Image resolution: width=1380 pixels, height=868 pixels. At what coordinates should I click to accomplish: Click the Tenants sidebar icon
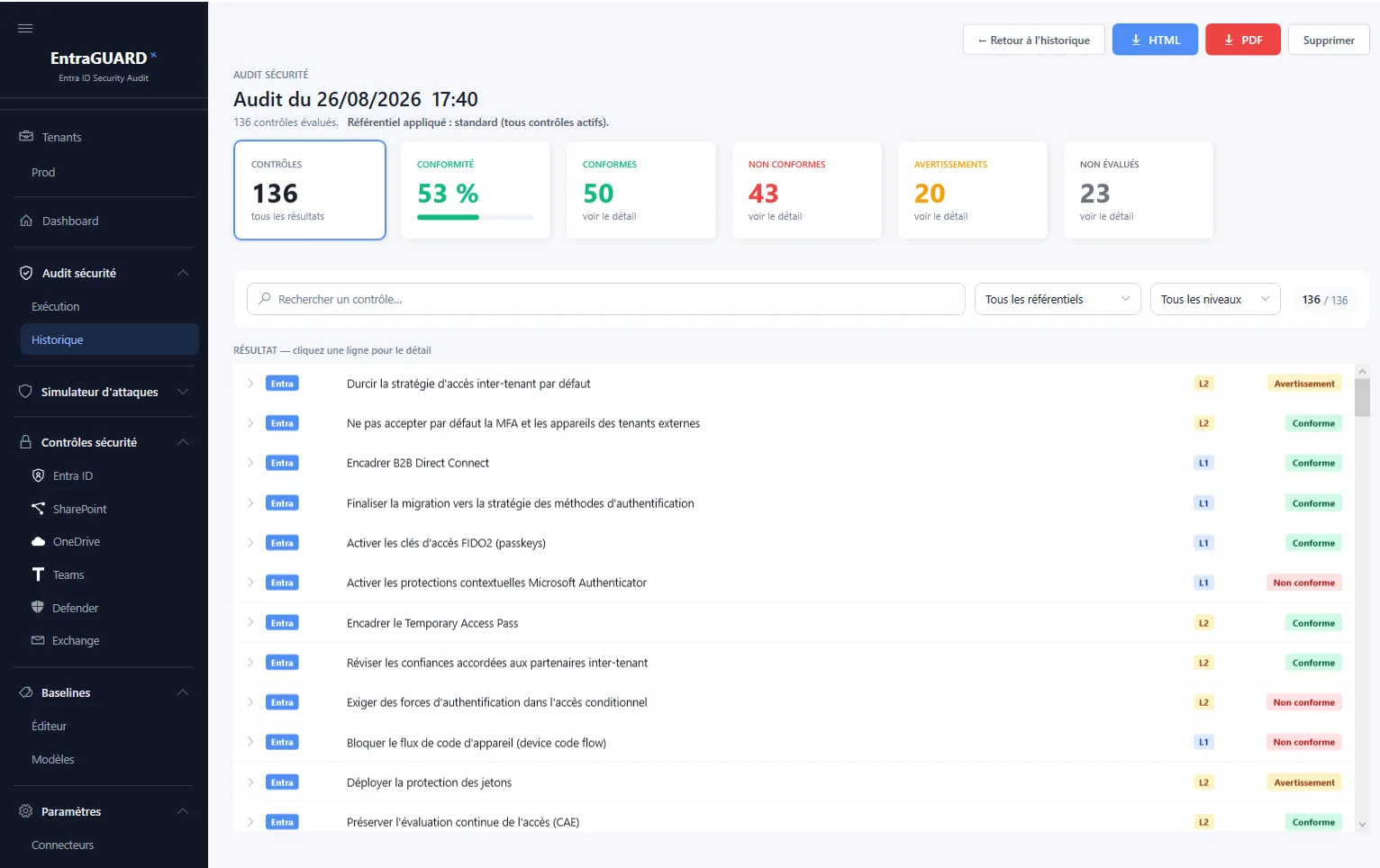click(26, 137)
